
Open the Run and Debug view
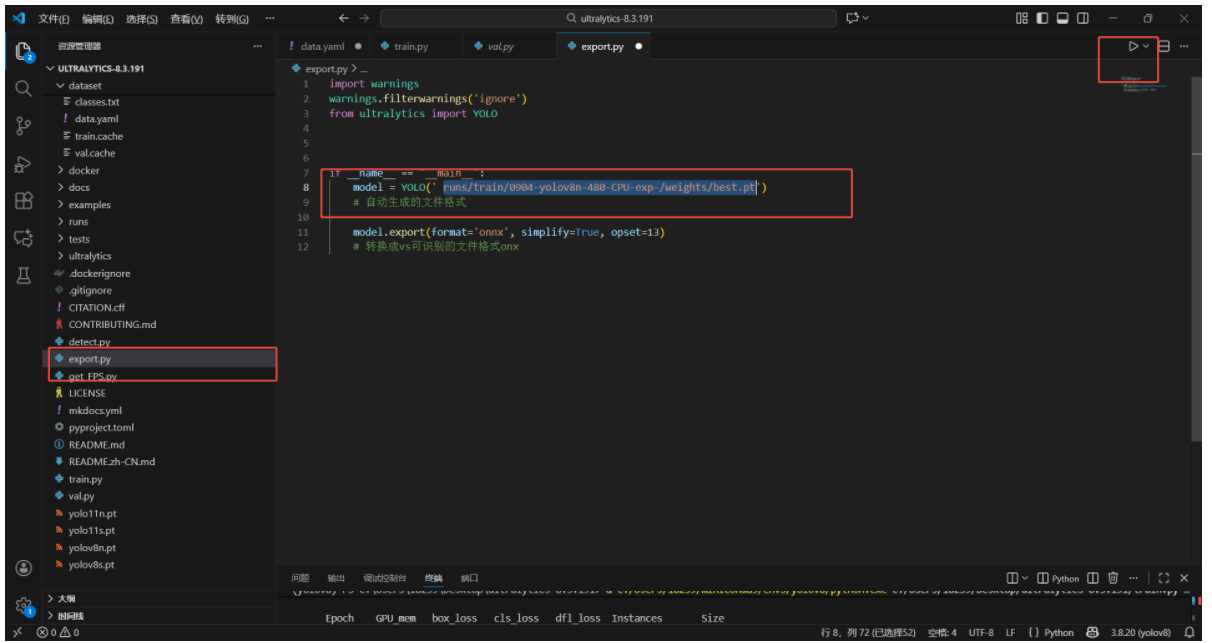pyautogui.click(x=23, y=164)
